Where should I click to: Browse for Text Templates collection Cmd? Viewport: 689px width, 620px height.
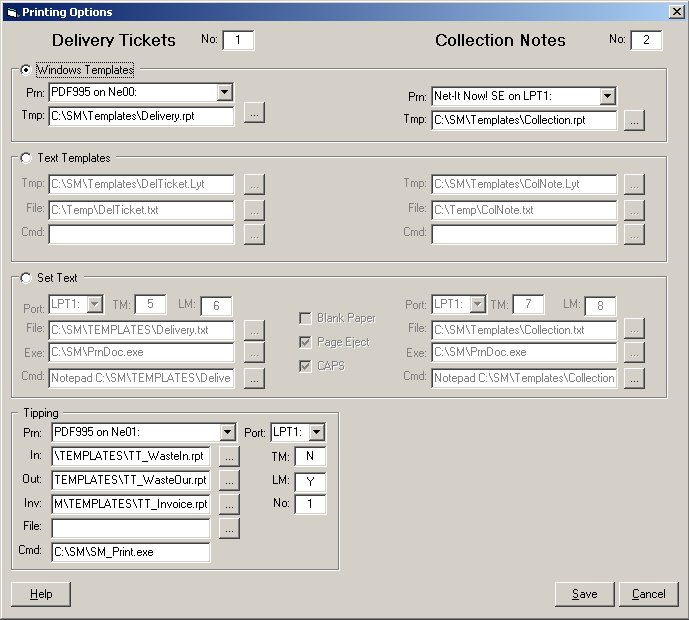634,234
